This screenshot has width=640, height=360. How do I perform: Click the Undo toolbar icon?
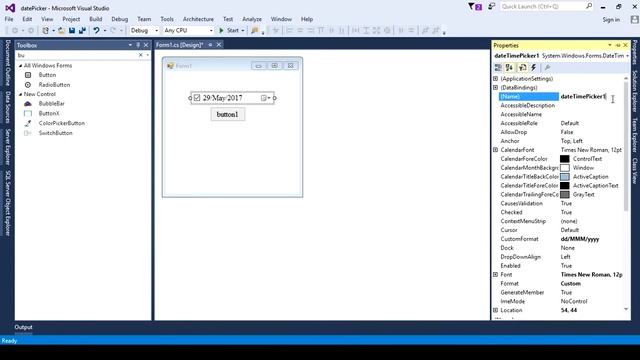[x=96, y=30]
